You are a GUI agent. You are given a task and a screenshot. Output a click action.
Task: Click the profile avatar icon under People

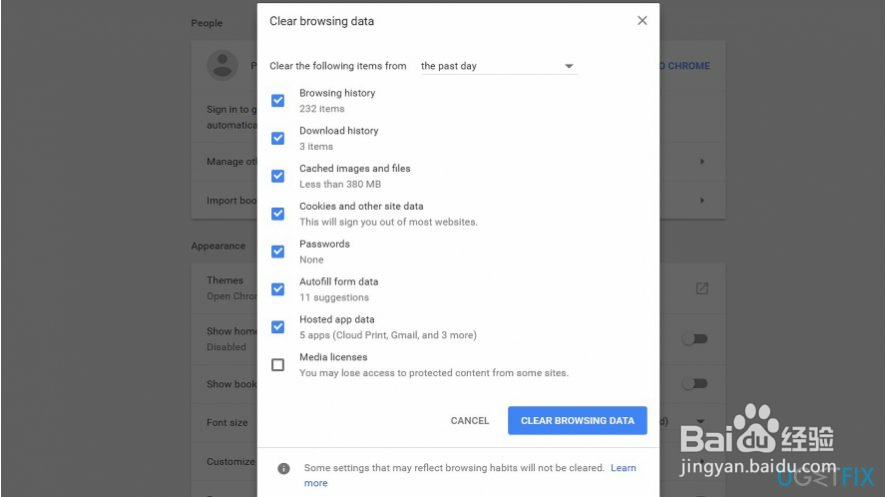point(222,66)
